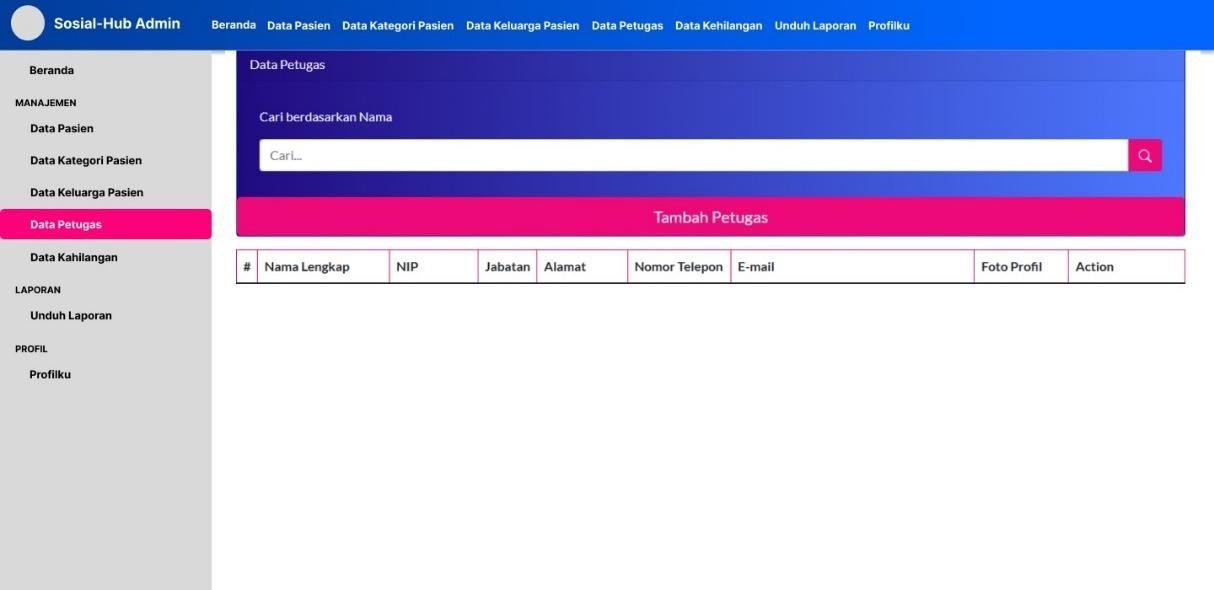The height and width of the screenshot is (590, 1214).
Task: Click highlighted Data Petugas sidebar item
Action: click(66, 225)
